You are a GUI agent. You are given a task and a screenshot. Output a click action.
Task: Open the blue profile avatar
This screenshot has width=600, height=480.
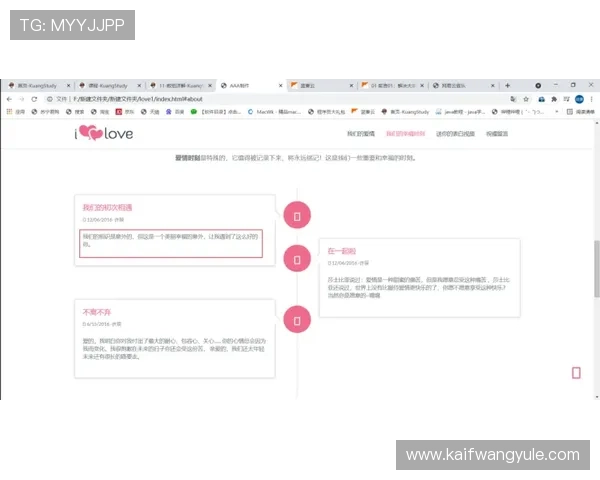(x=579, y=99)
